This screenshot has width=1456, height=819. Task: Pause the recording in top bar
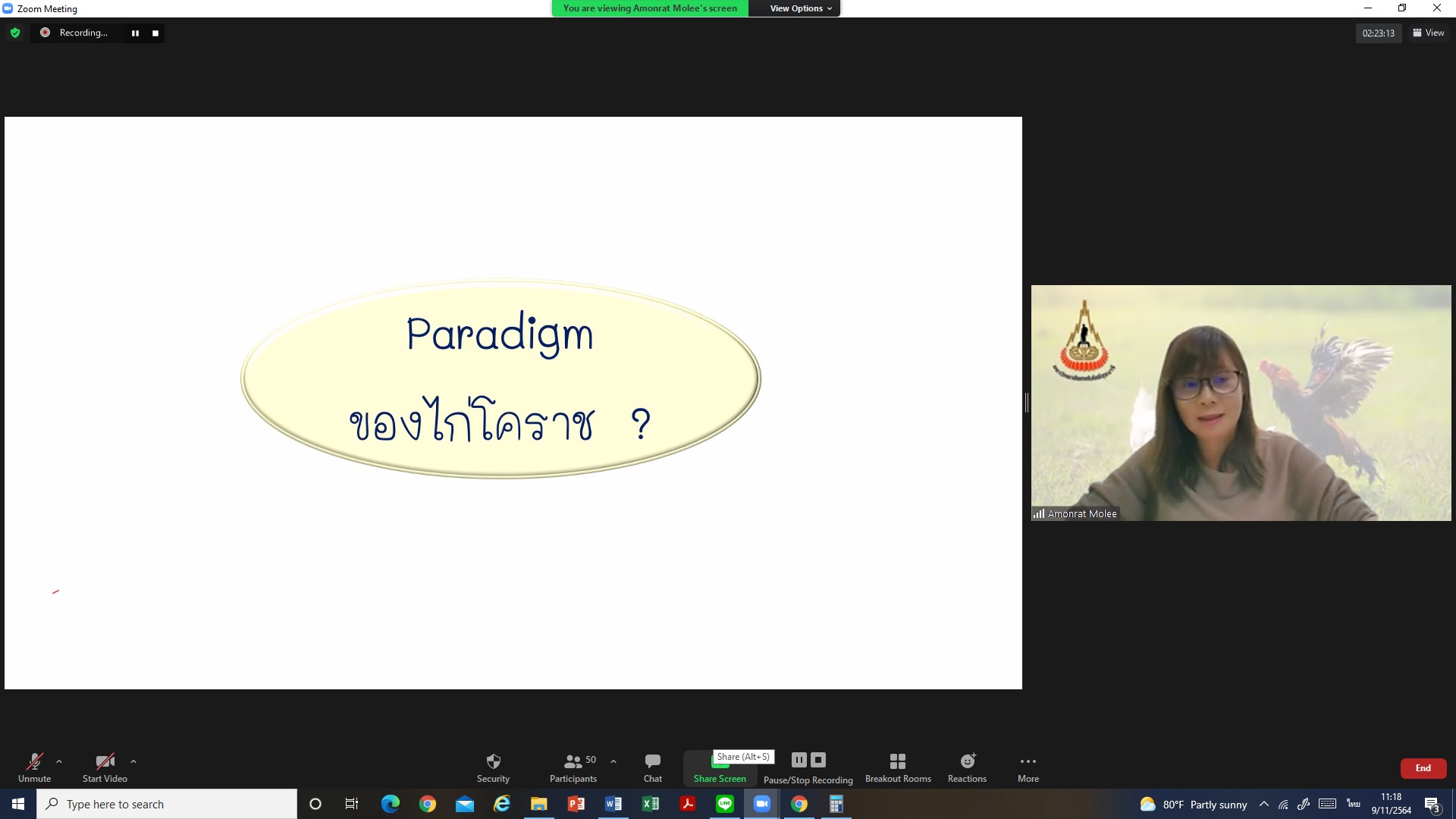135,33
